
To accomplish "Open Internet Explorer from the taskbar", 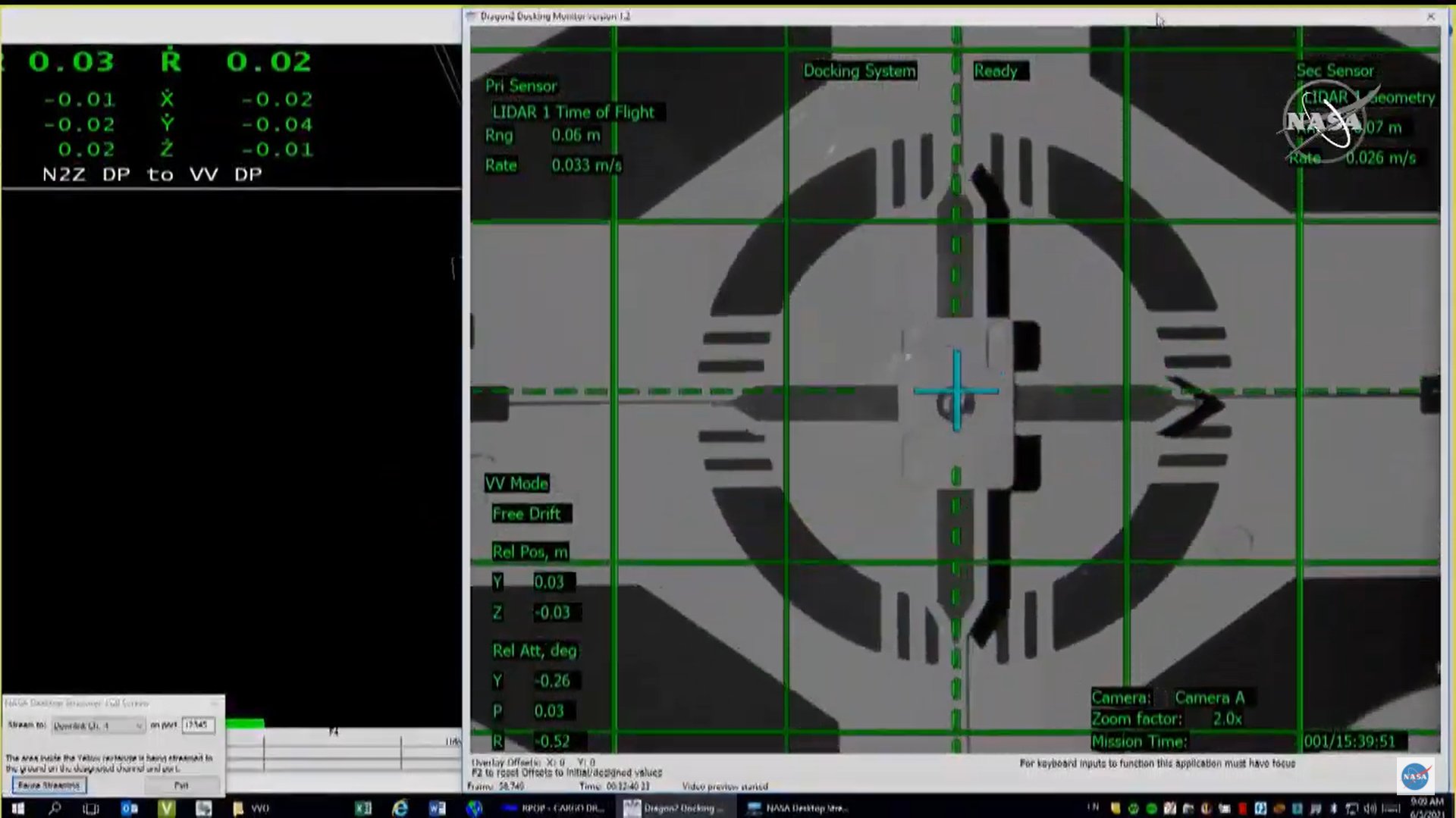I will pos(400,808).
